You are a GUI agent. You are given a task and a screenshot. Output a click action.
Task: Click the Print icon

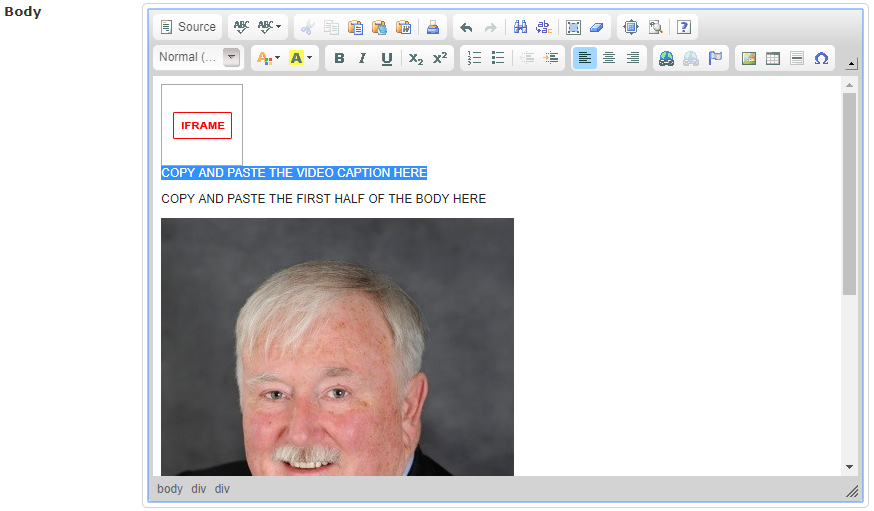click(432, 27)
